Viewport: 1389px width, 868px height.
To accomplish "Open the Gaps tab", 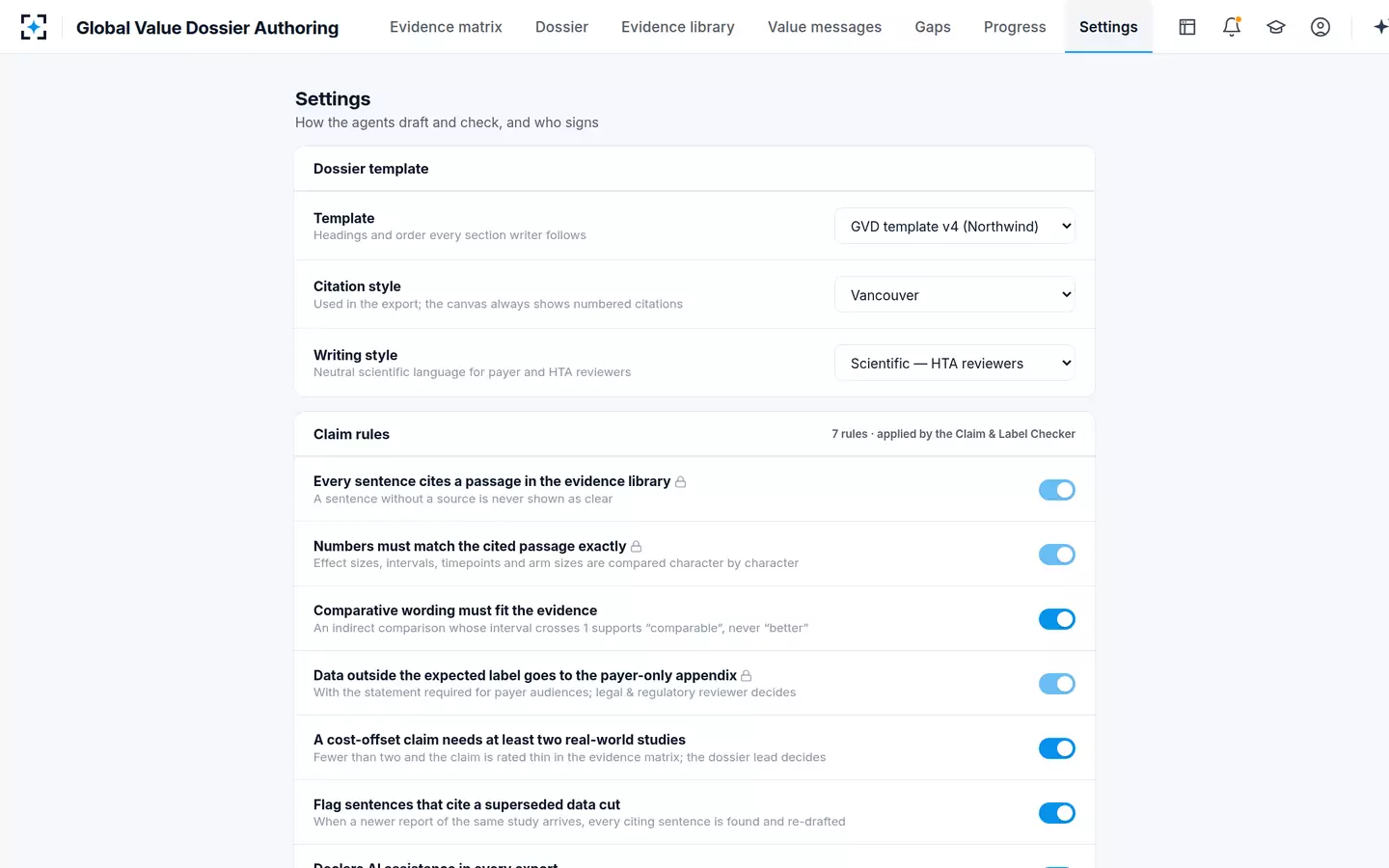I will coord(933,27).
